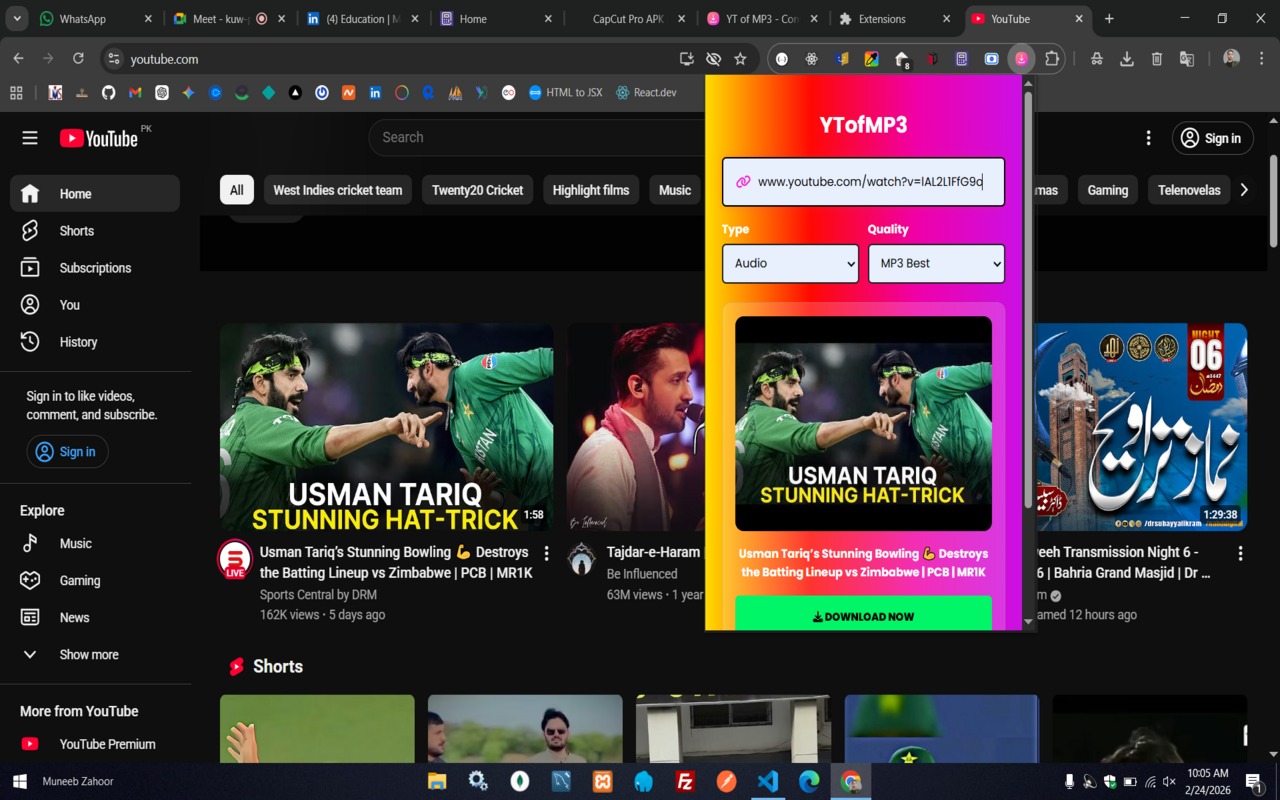The height and width of the screenshot is (800, 1280).
Task: Open more options for Usman Tariq video
Action: tap(546, 553)
